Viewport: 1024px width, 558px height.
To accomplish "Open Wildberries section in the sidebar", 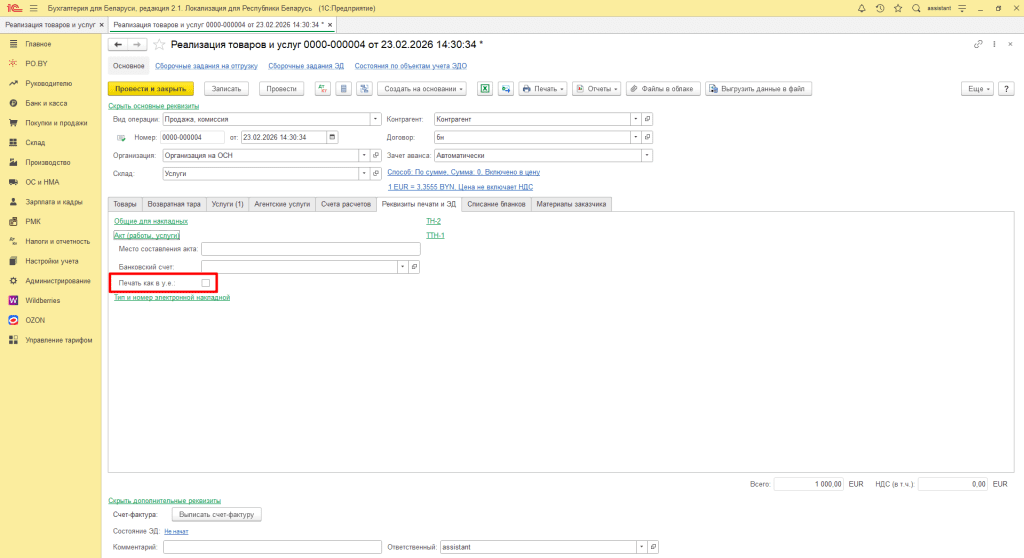I will coord(43,300).
